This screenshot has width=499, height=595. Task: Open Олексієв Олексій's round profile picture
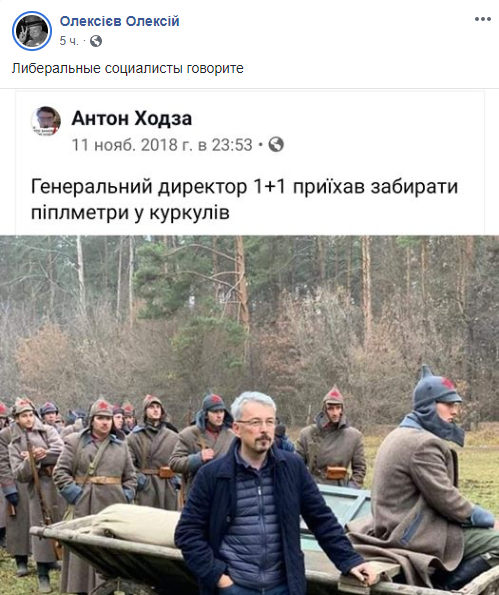click(31, 31)
